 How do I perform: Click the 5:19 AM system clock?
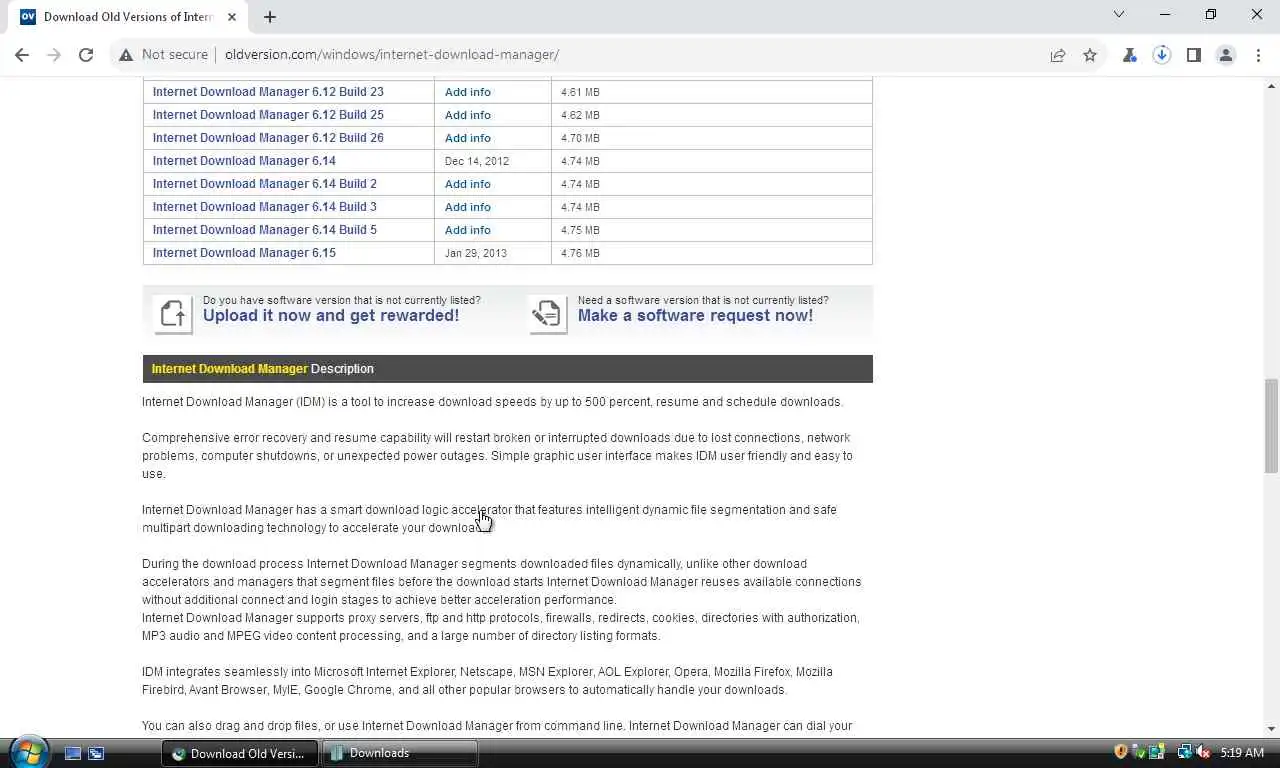(1243, 753)
